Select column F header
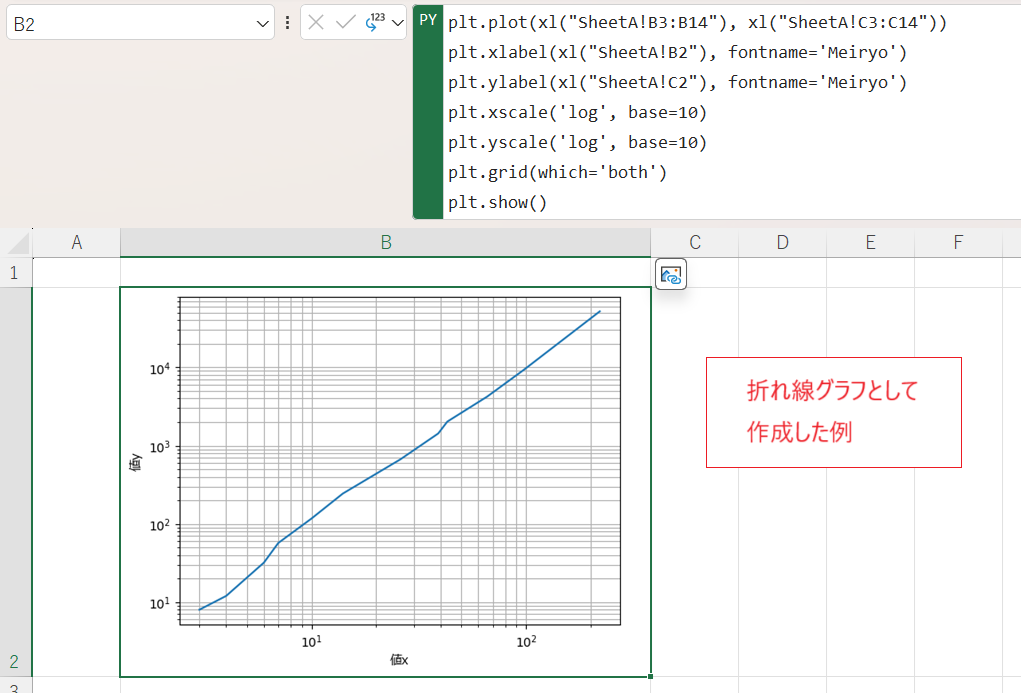Viewport: 1021px width, 693px height. 958,241
